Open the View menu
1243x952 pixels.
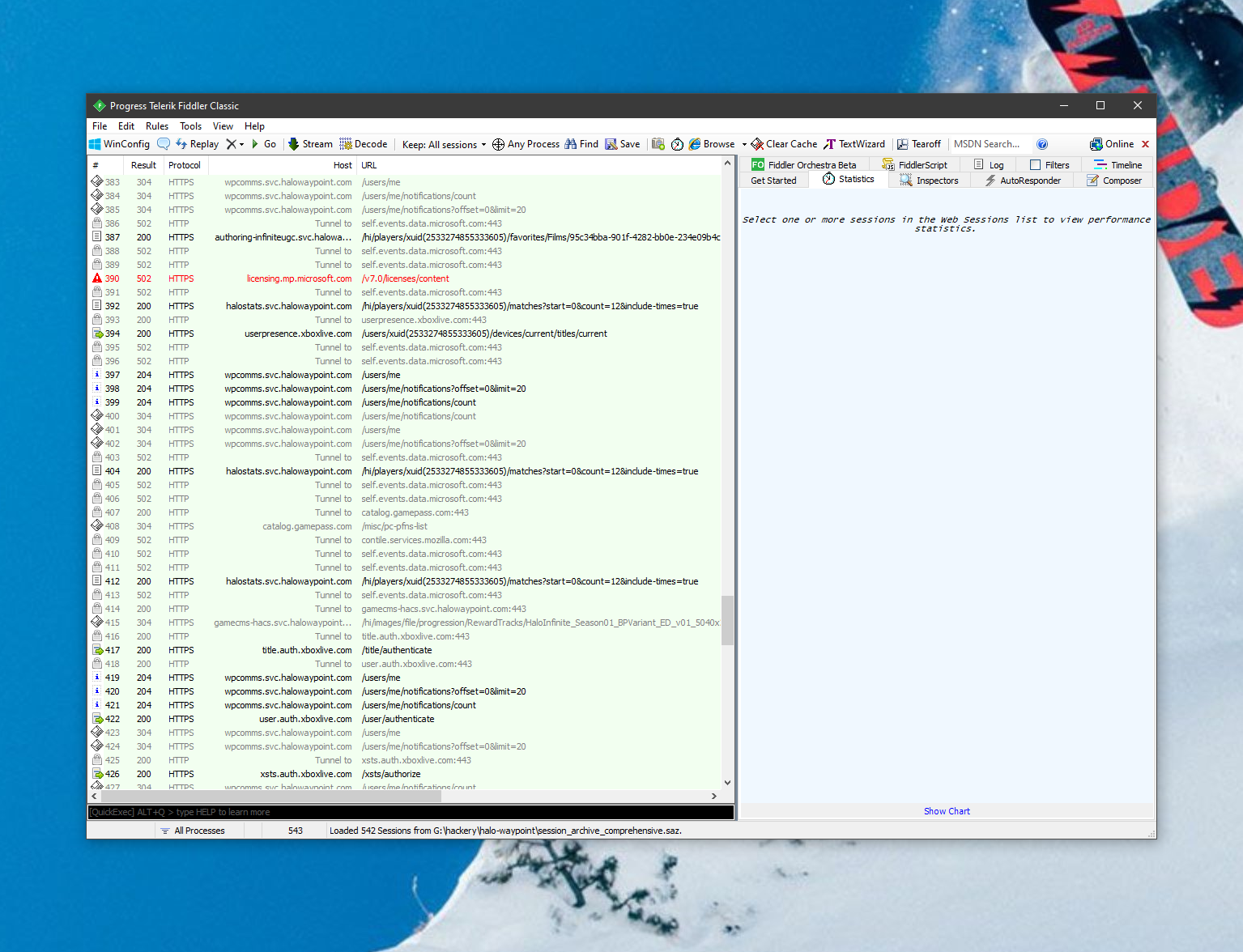click(223, 126)
